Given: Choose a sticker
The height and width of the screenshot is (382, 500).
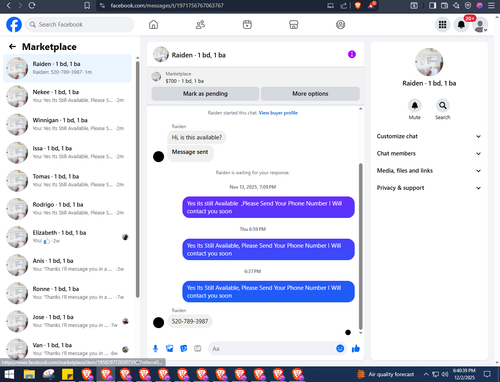Looking at the screenshot, I should (184, 349).
